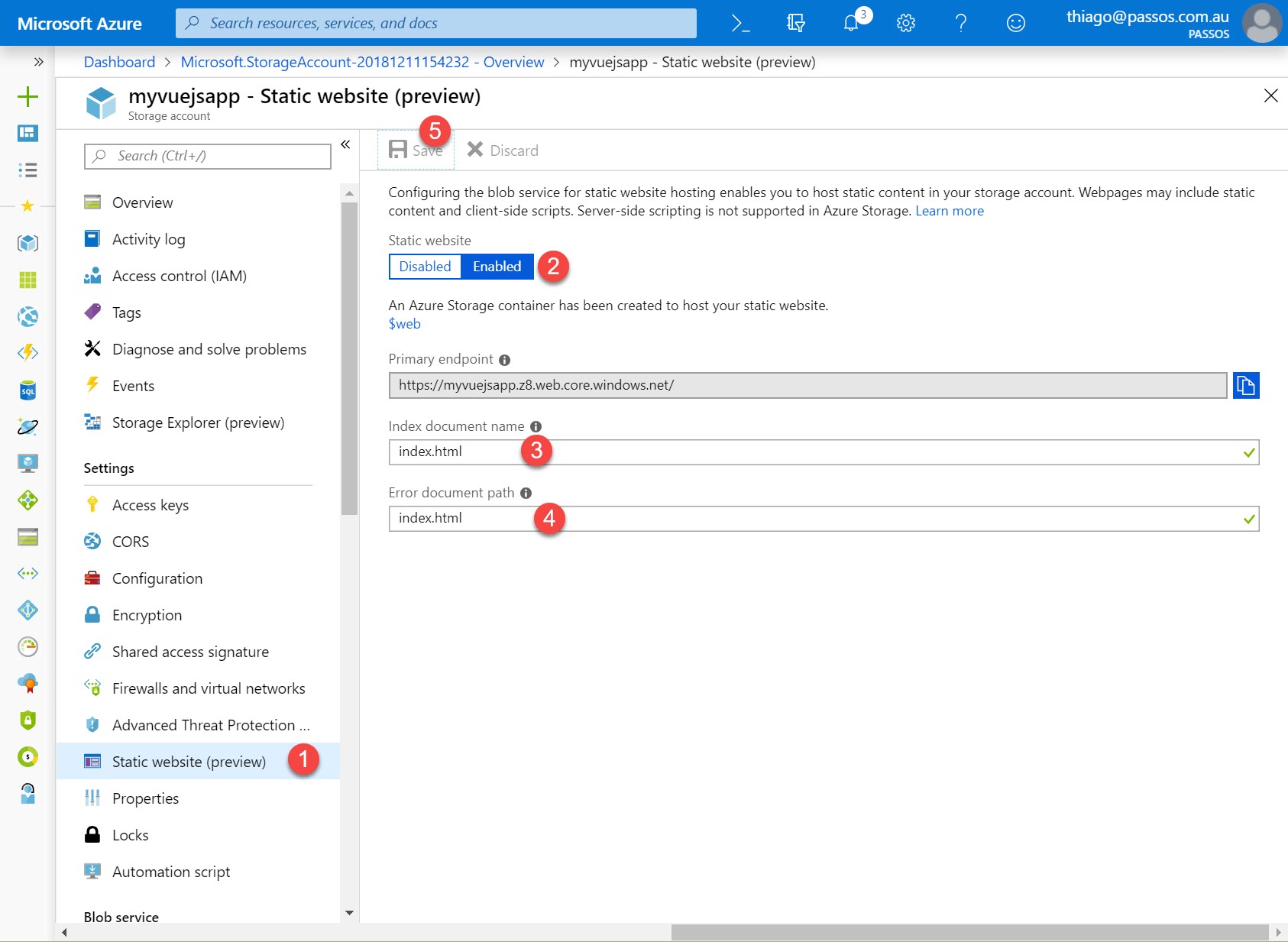
Task: Open Storage Explorer (preview)
Action: coord(198,422)
